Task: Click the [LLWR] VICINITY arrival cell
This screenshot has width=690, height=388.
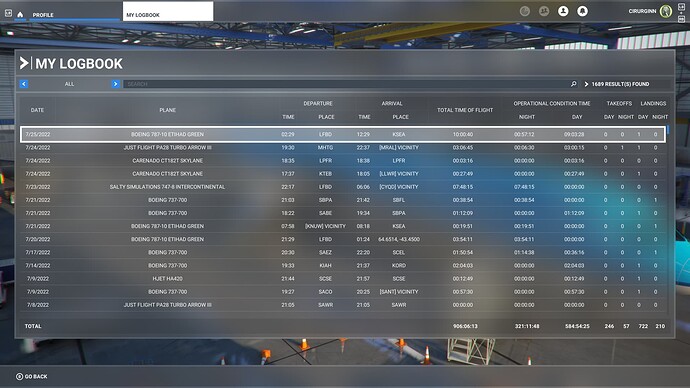Action: 399,174
